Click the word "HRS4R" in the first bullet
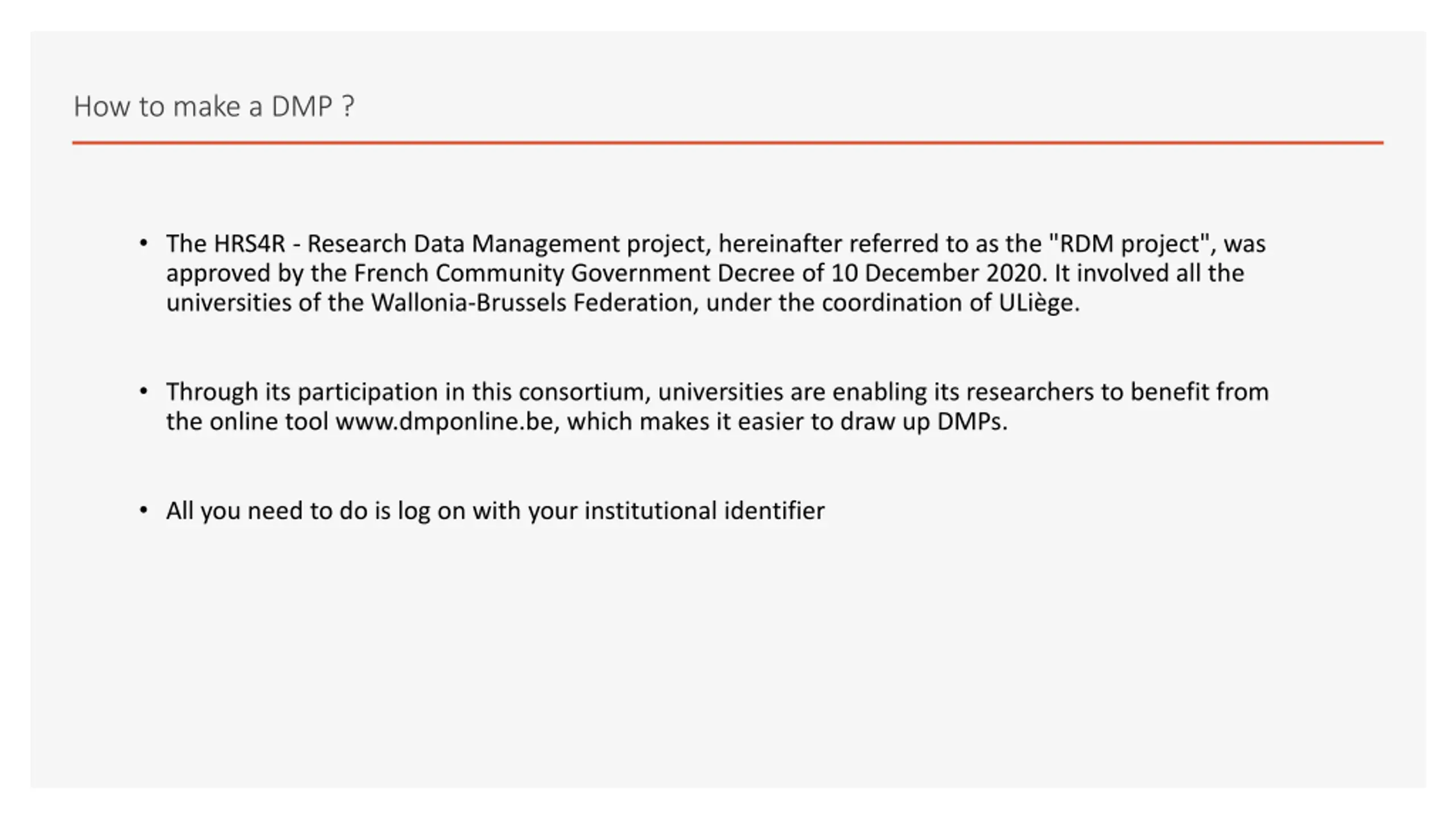This screenshot has height=819, width=1456. click(x=249, y=243)
